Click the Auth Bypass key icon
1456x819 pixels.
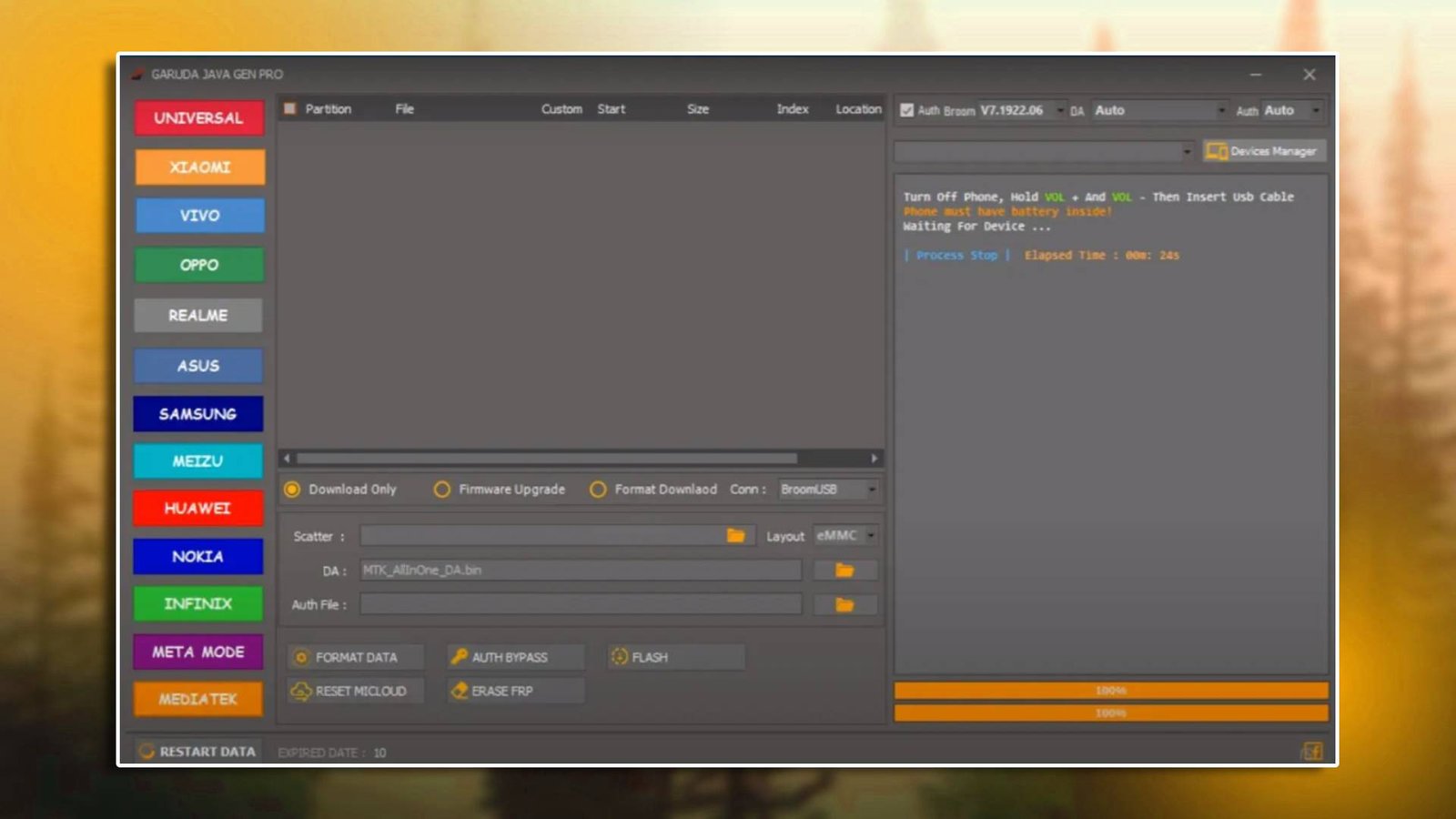click(461, 656)
